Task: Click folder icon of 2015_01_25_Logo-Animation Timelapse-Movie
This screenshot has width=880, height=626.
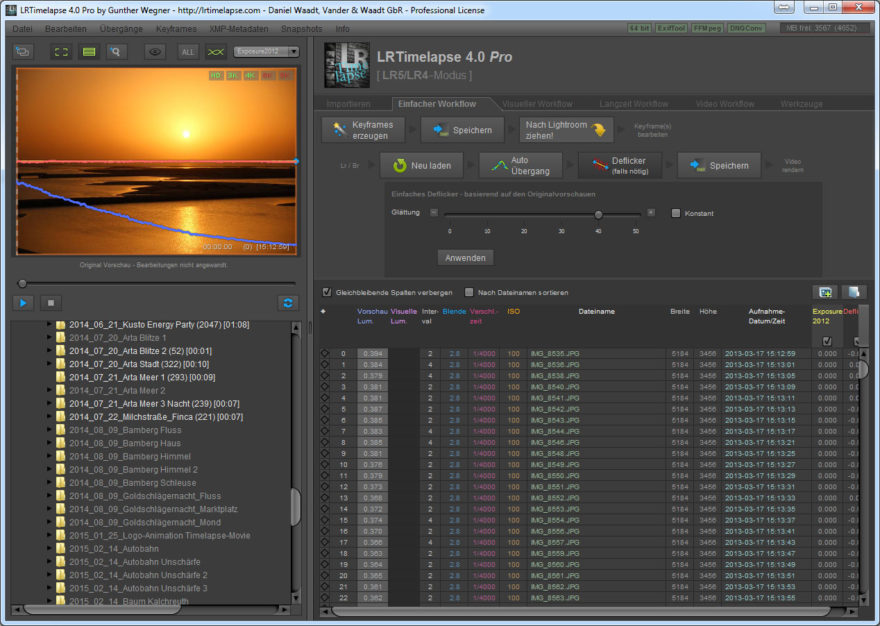Action: click(61, 535)
